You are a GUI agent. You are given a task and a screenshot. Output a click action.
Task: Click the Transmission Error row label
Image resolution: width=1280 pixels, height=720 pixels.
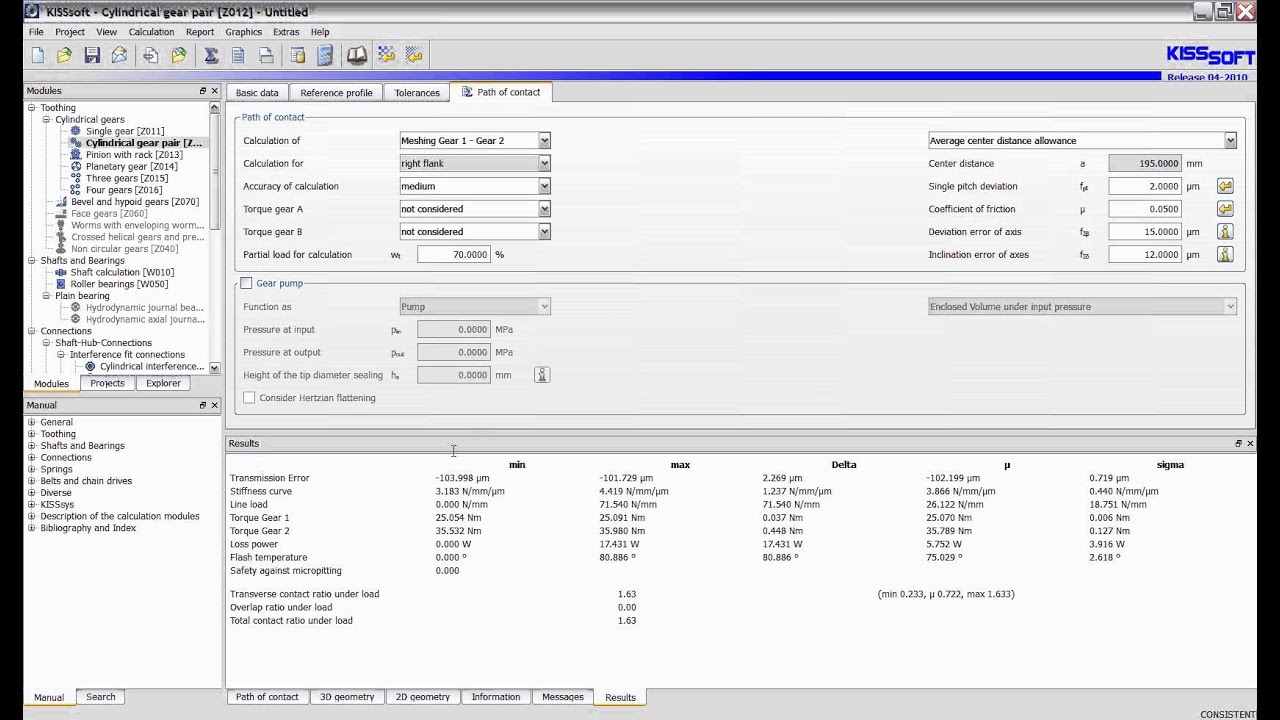[x=269, y=478]
